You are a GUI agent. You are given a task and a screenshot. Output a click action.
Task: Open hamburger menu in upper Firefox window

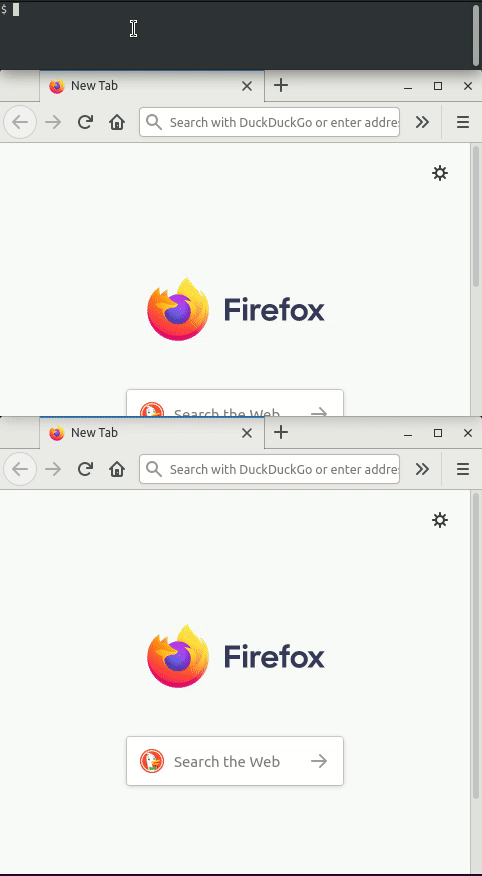[x=462, y=122]
